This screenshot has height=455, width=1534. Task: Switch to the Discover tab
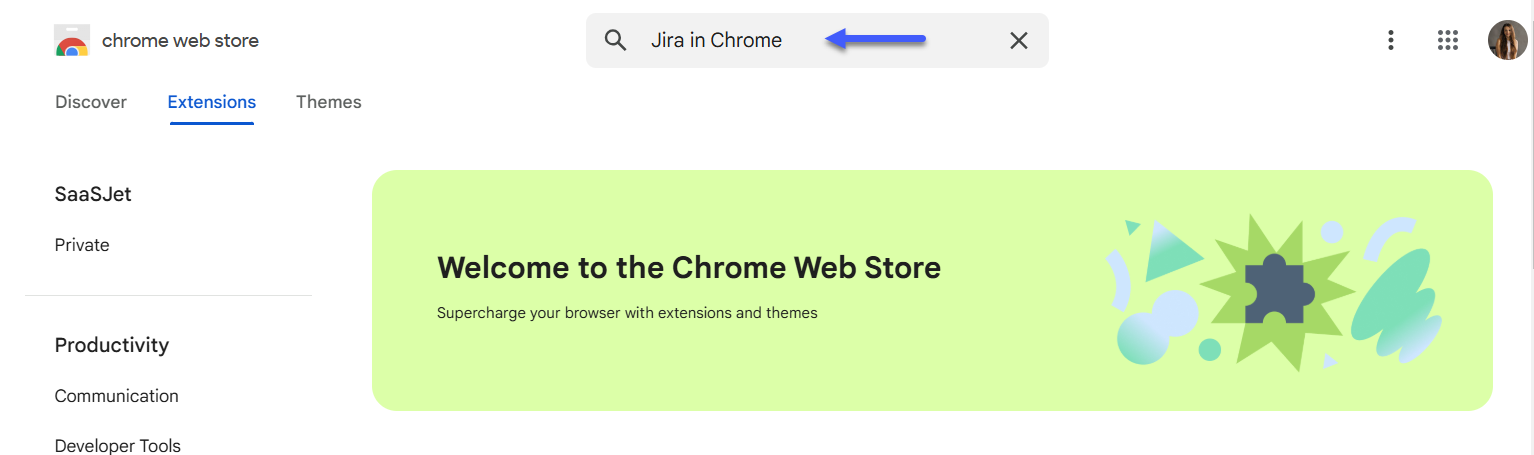[91, 102]
